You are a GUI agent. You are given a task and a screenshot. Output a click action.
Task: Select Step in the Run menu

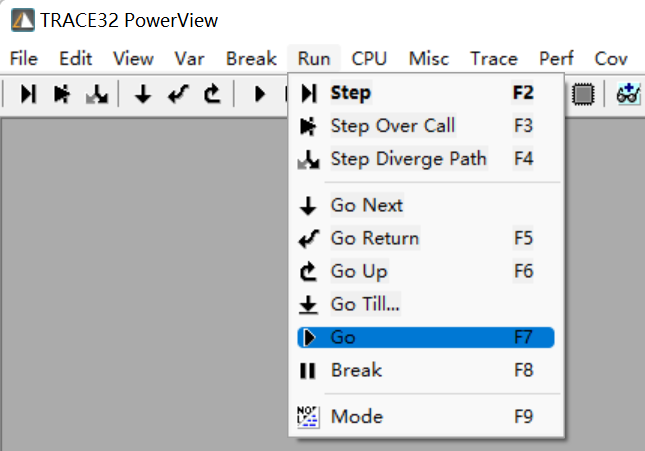pyautogui.click(x=350, y=93)
